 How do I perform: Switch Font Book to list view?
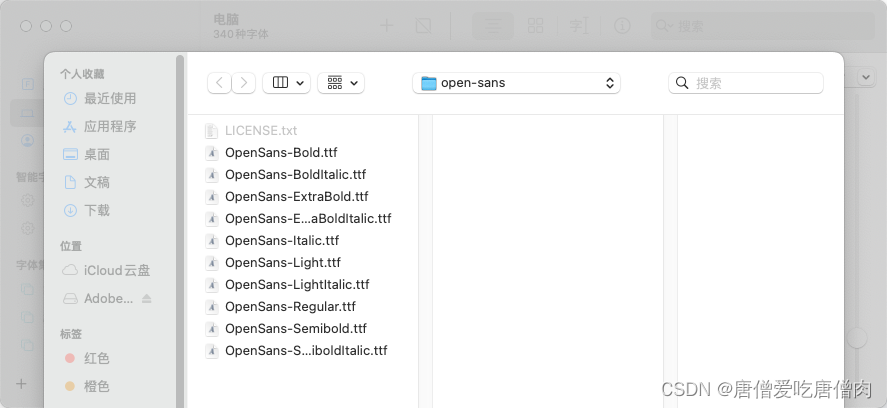(x=493, y=25)
